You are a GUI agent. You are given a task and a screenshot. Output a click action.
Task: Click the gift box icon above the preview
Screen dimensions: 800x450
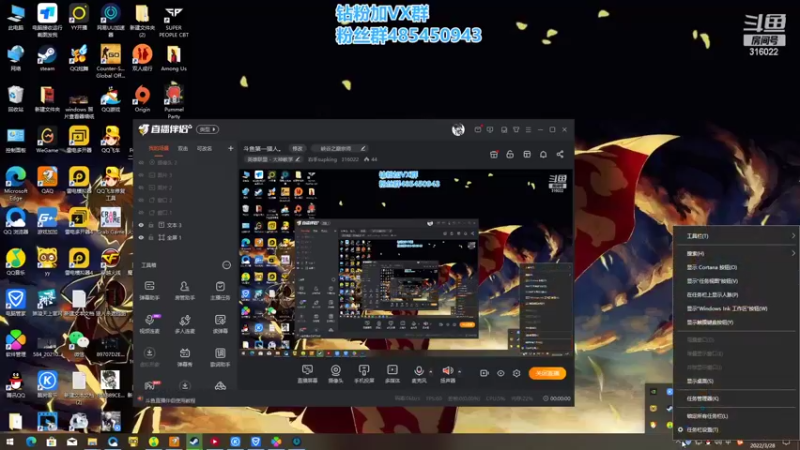493,154
